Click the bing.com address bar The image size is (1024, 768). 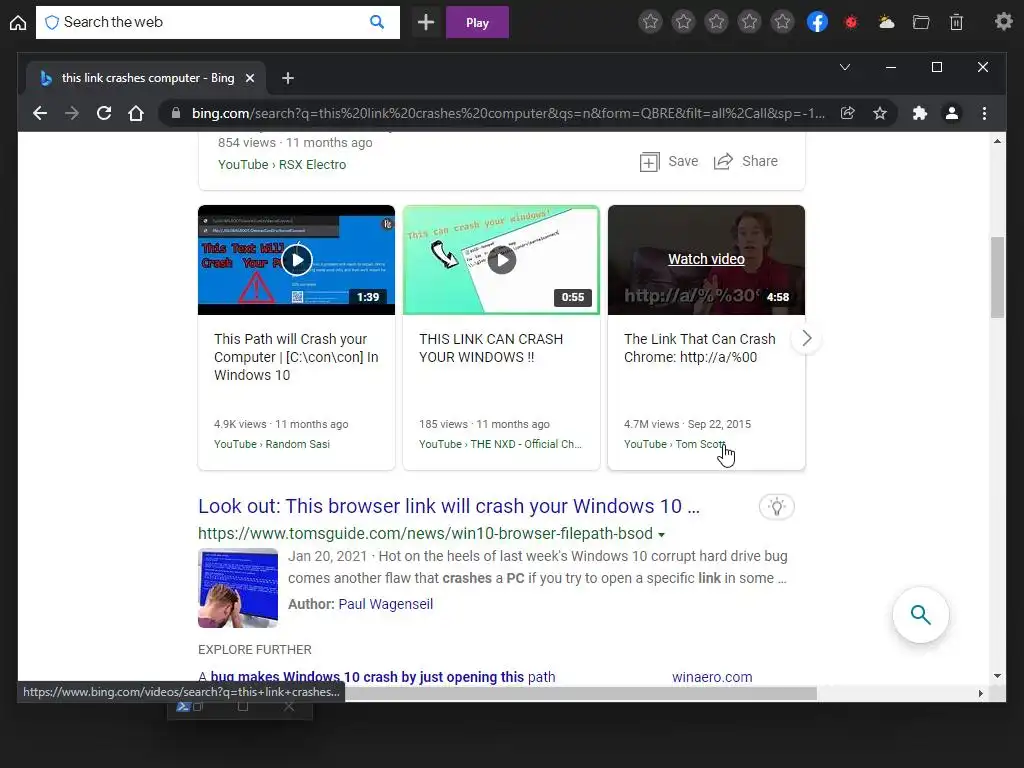click(508, 113)
